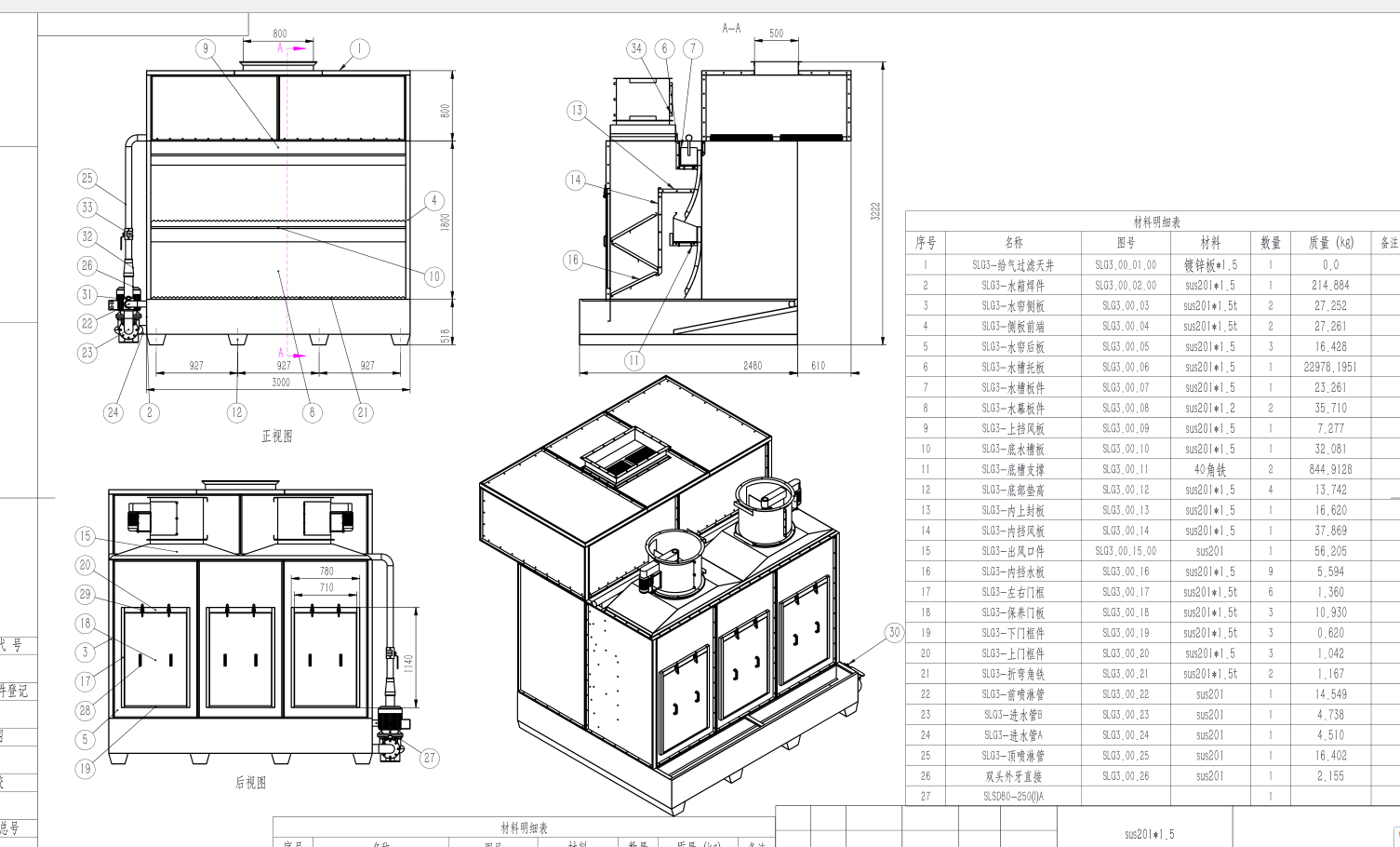Select the 后视图 rear view label
Image resolution: width=1400 pixels, height=847 pixels.
coord(250,783)
